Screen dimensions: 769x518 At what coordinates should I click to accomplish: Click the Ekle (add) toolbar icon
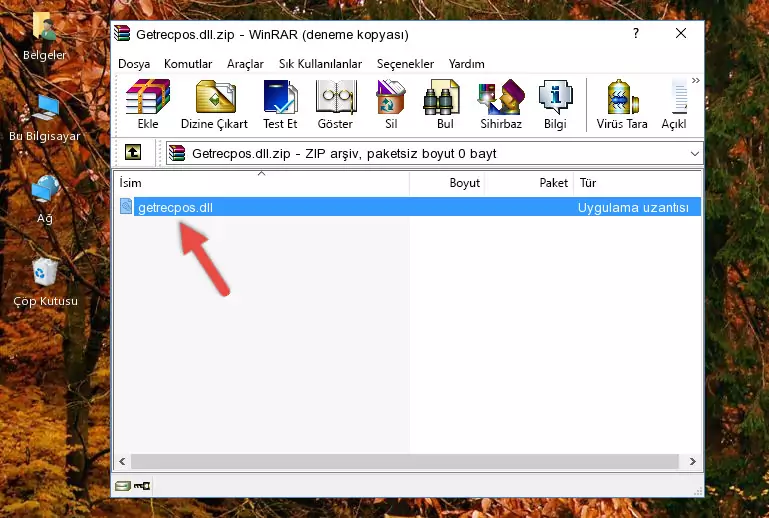click(148, 104)
